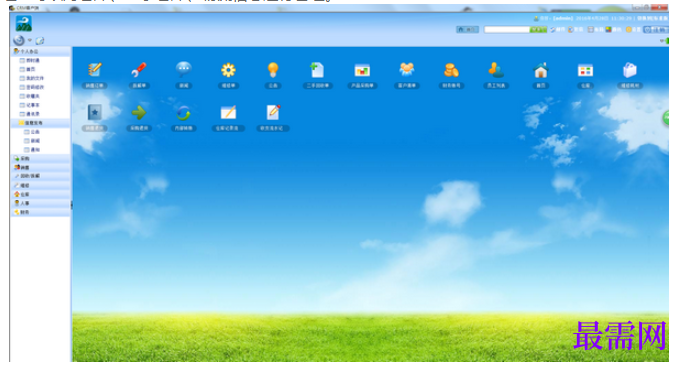The height and width of the screenshot is (367, 685).
Task: Open the gold coins shortcut icon
Action: pos(451,70)
